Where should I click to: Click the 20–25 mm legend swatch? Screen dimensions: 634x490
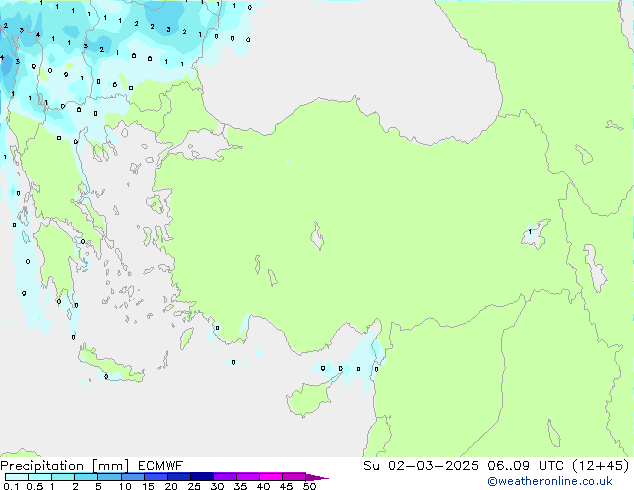click(179, 477)
